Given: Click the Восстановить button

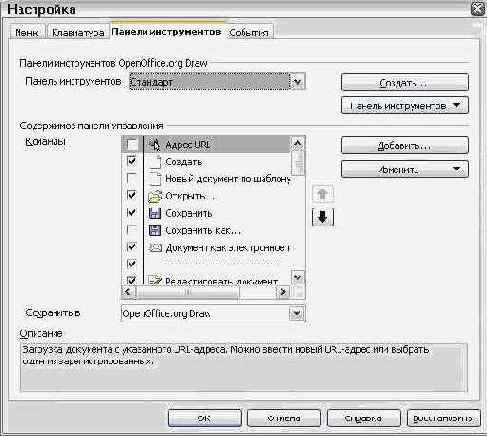Looking at the screenshot, I should [x=443, y=418].
